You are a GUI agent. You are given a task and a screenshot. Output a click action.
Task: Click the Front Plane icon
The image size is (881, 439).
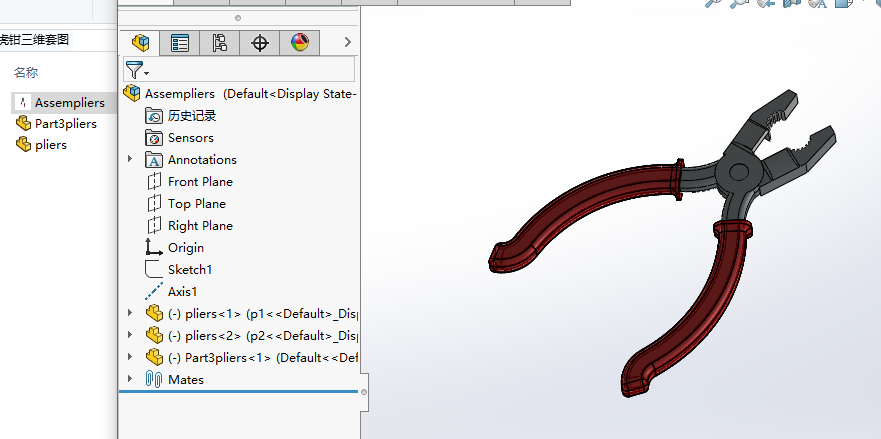[154, 182]
